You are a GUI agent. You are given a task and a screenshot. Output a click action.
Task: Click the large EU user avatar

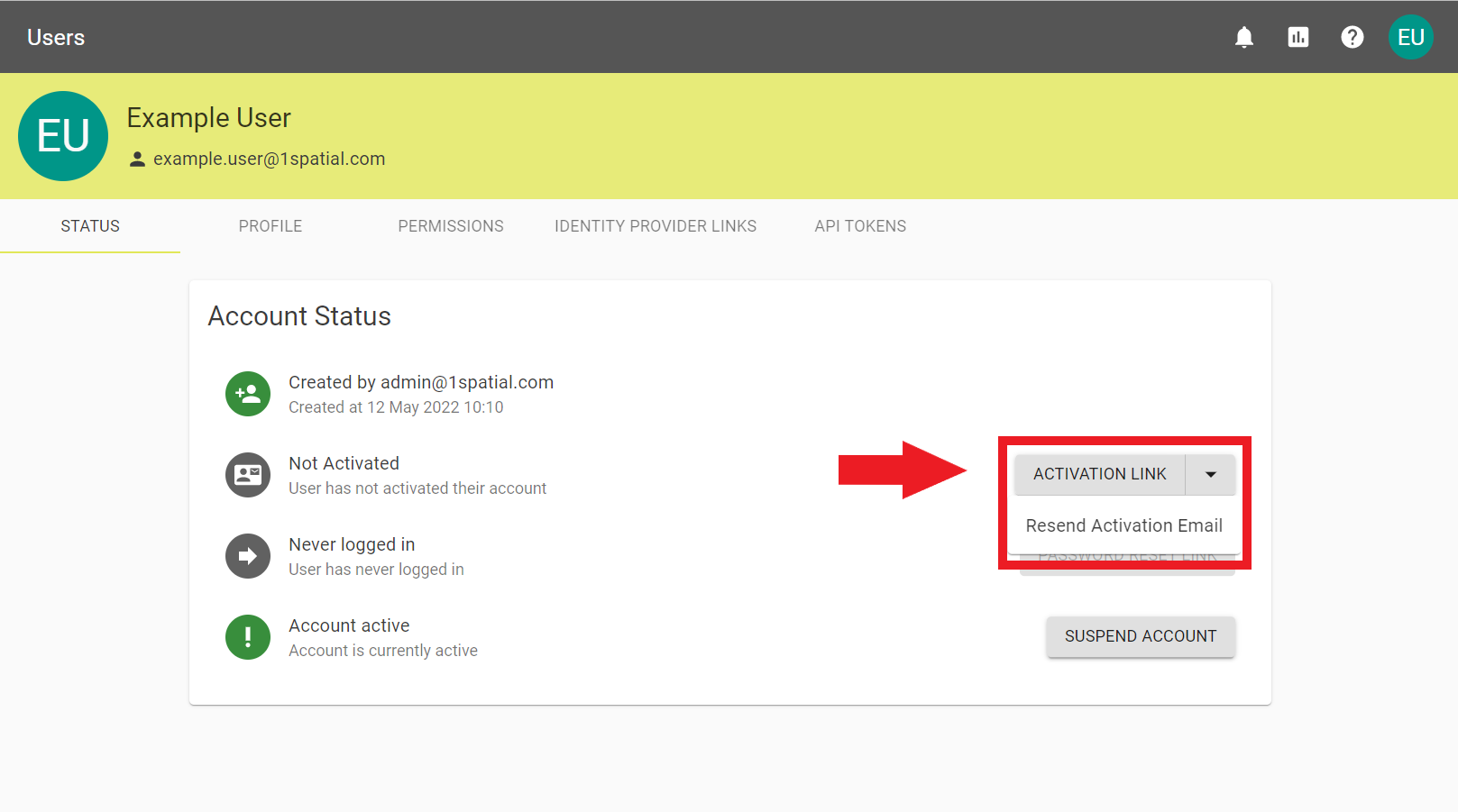pyautogui.click(x=63, y=136)
